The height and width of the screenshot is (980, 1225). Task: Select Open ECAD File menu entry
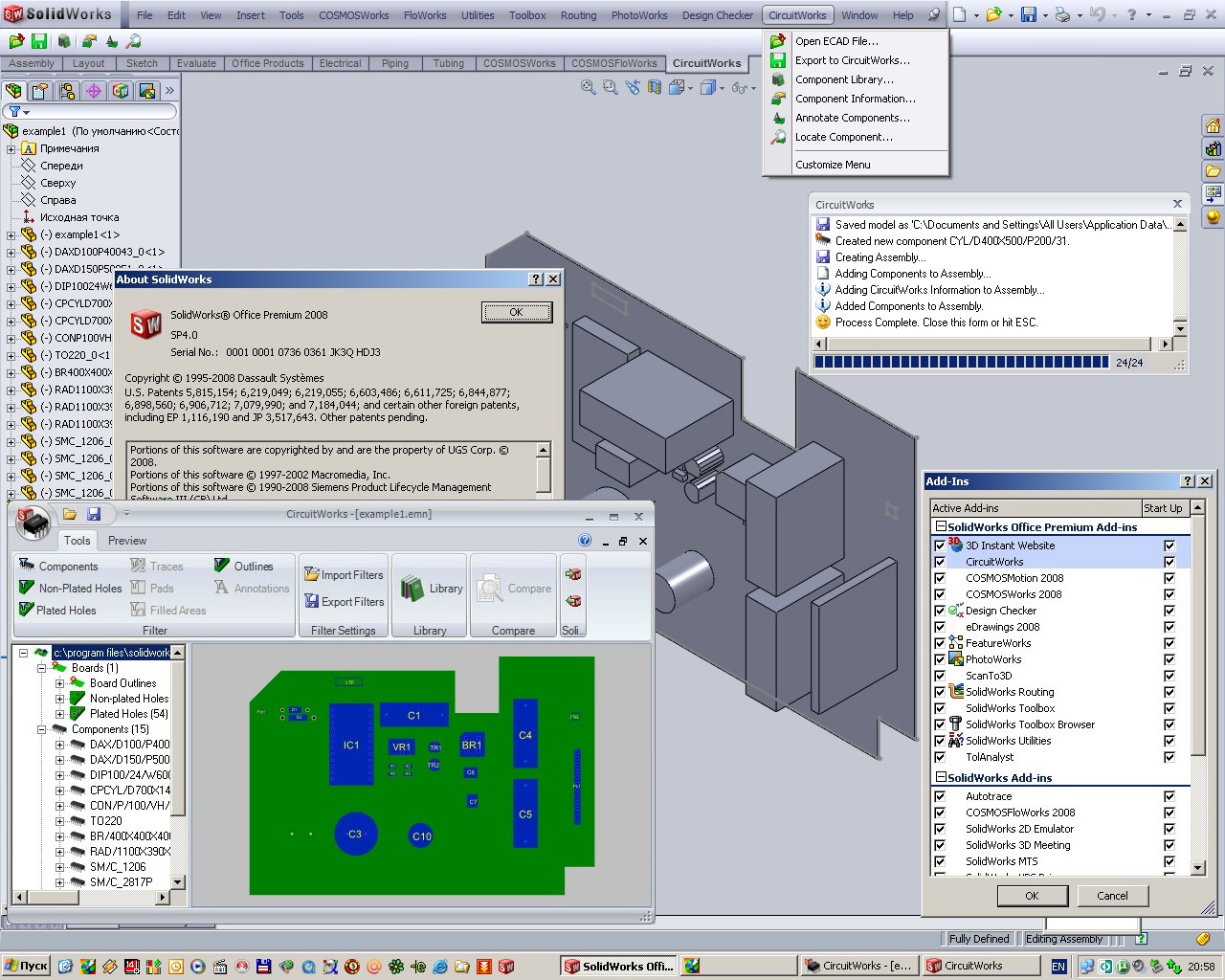[x=836, y=41]
